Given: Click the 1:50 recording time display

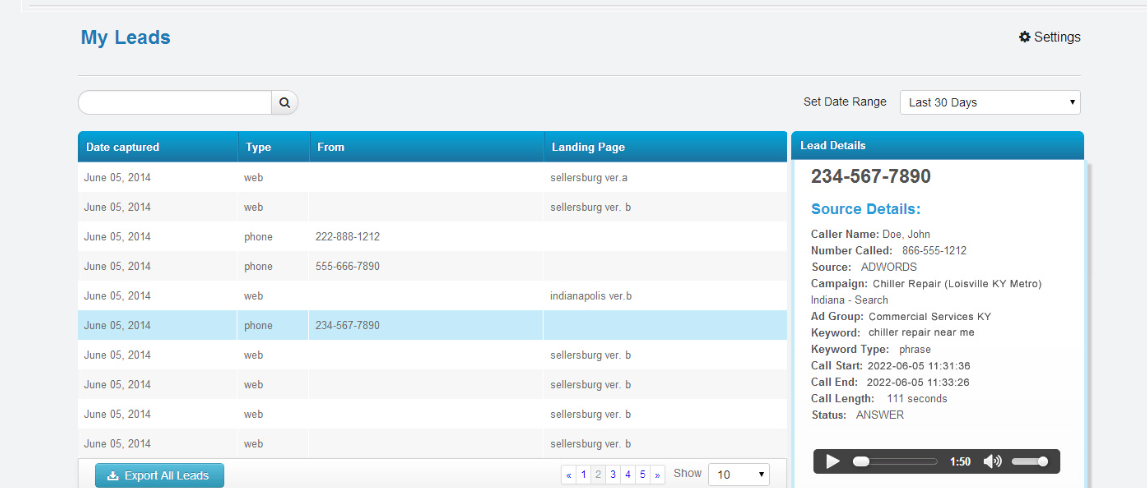Looking at the screenshot, I should coord(960,462).
